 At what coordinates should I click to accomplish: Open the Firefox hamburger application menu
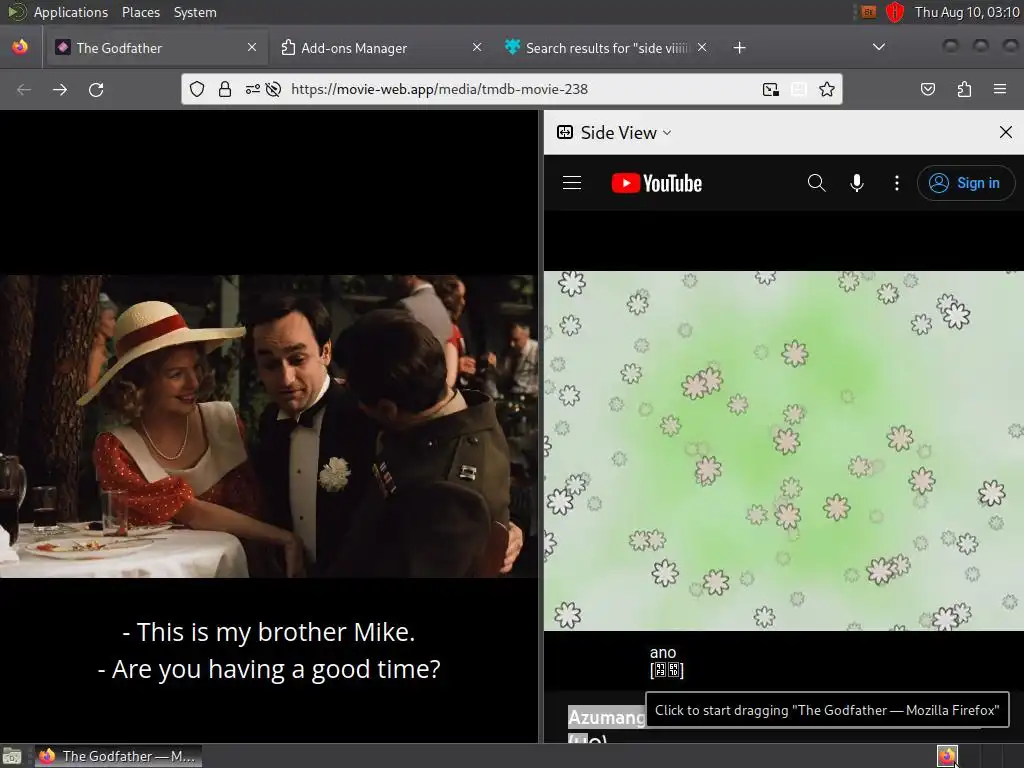(1000, 89)
